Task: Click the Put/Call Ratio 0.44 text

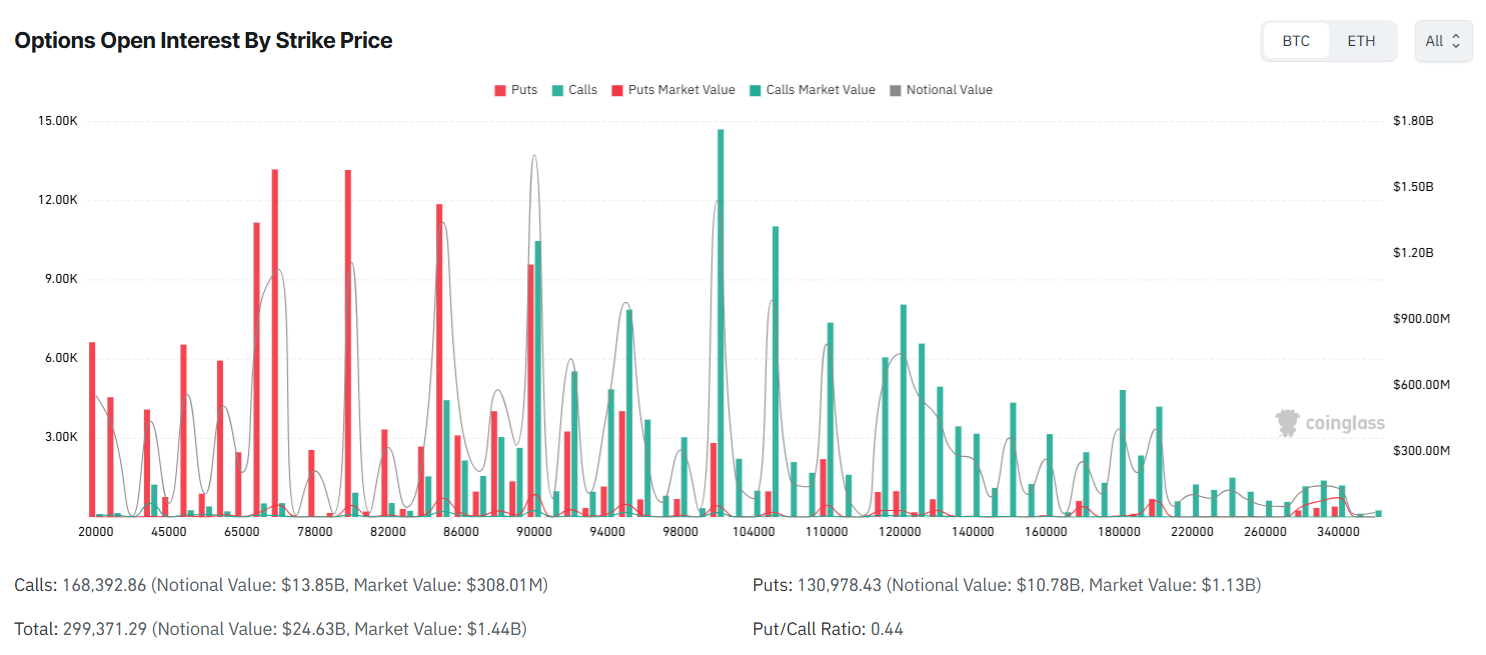Action: (x=828, y=629)
